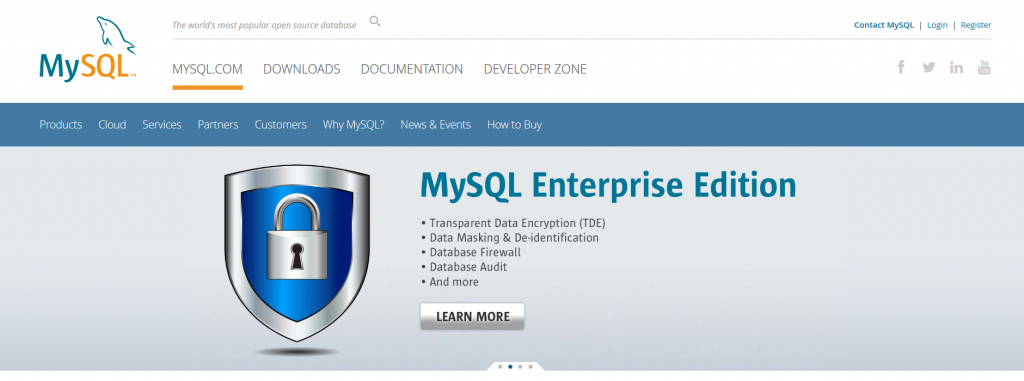Viewport: 1024px width, 381px height.
Task: Open the MySQL Facebook page icon
Action: 901,67
